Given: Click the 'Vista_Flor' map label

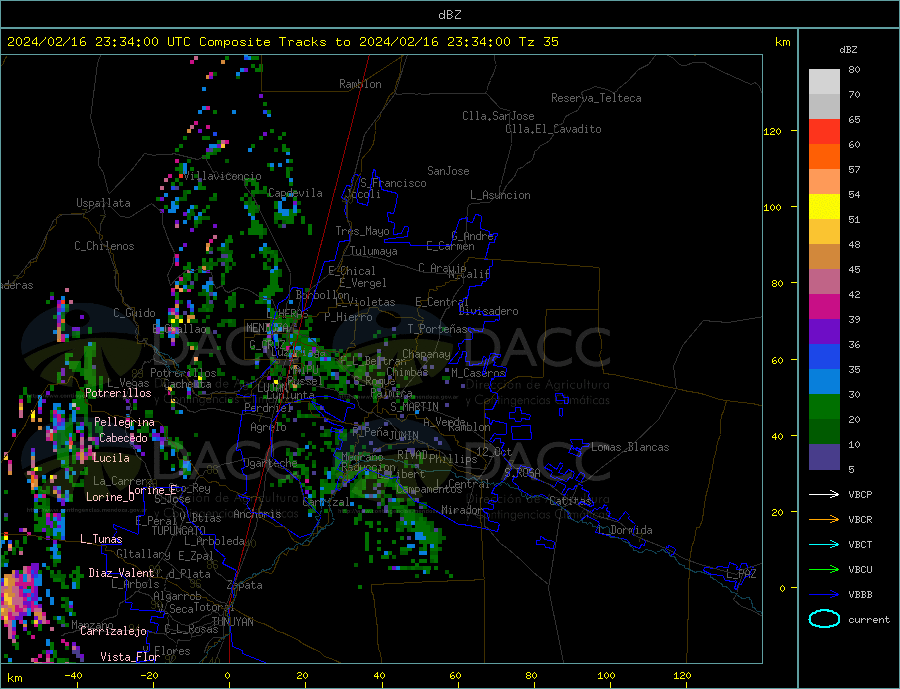Looking at the screenshot, I should [130, 657].
